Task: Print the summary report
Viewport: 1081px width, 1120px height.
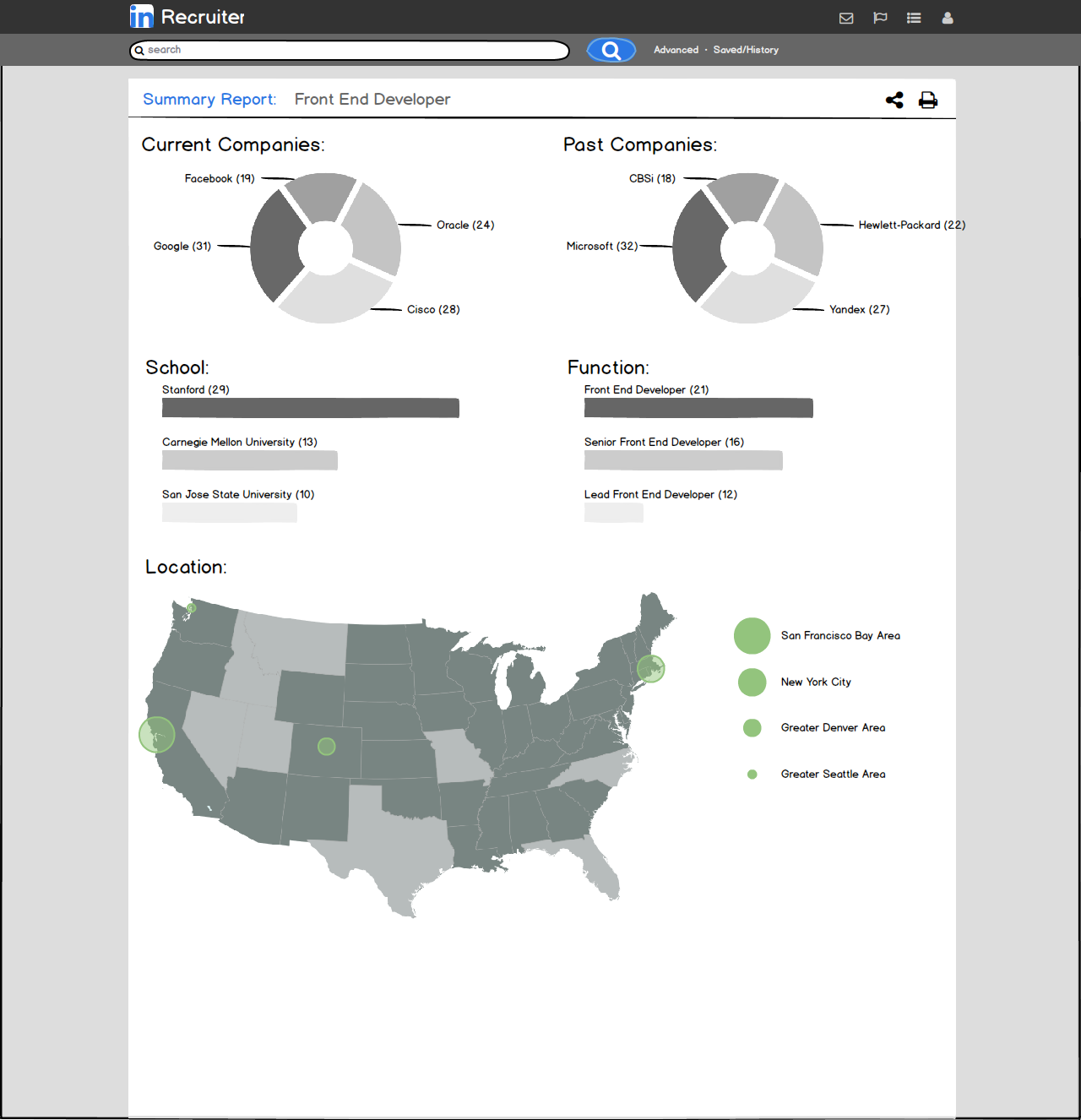Action: coord(928,100)
